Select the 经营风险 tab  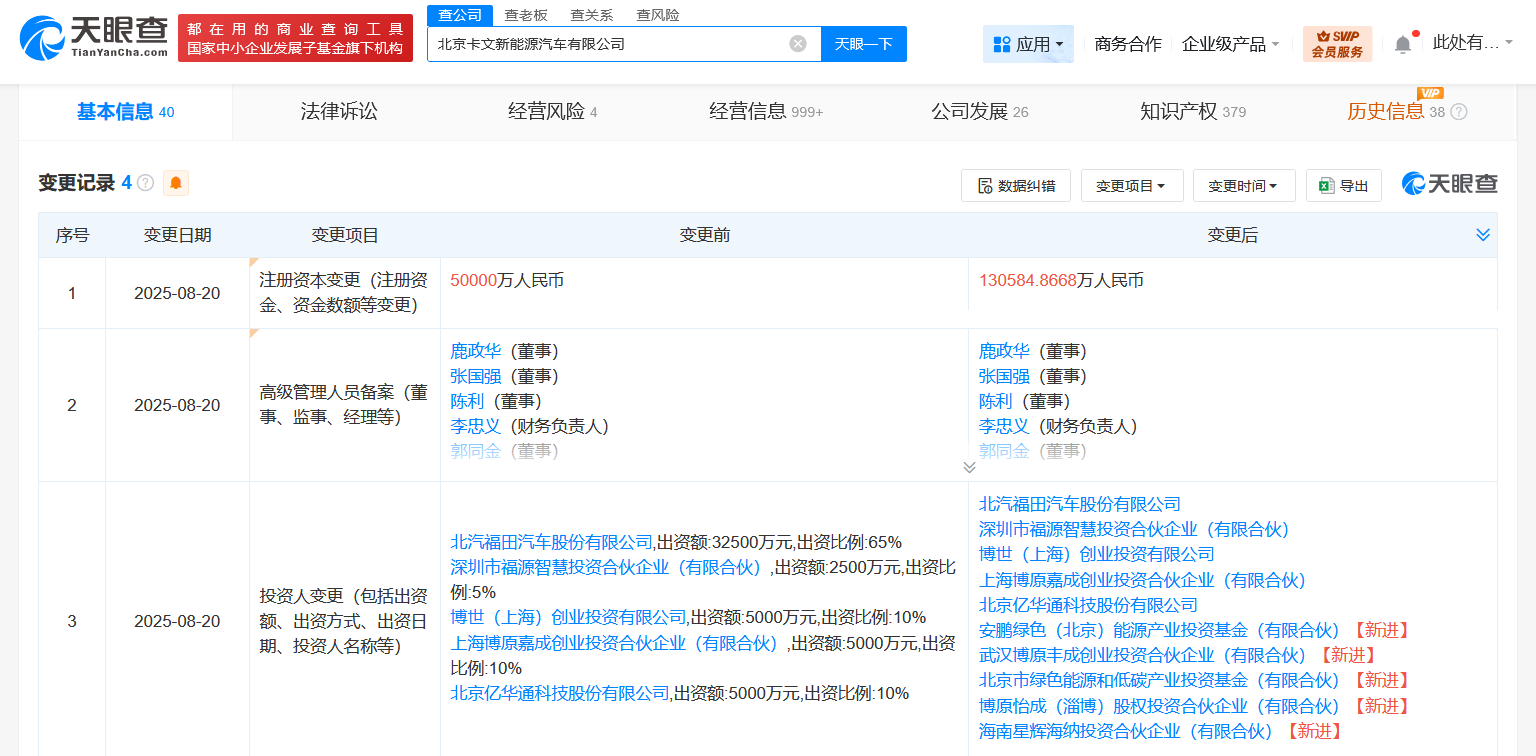552,112
